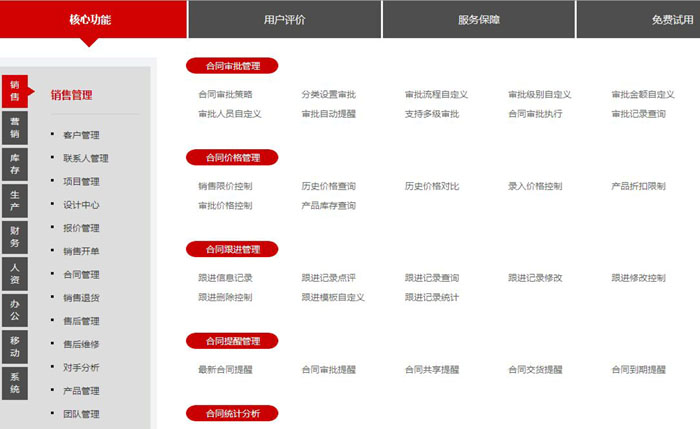This screenshot has width=700, height=429.
Task: Select the 免费试用 tab
Action: pos(670,19)
